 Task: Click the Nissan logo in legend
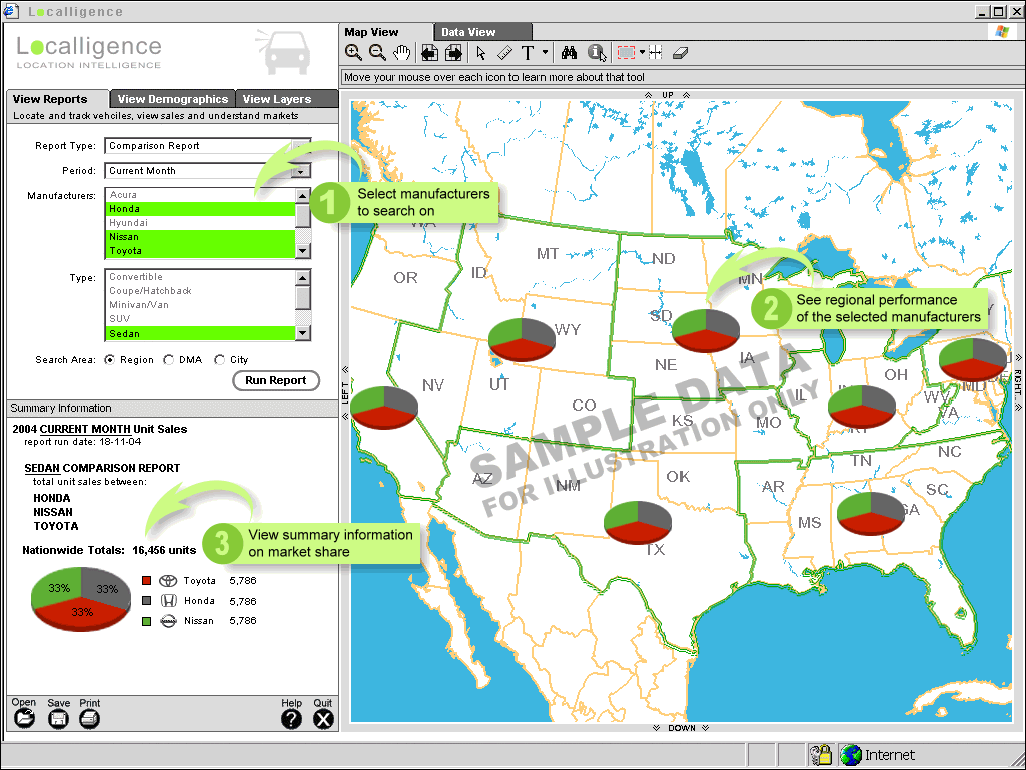point(169,621)
